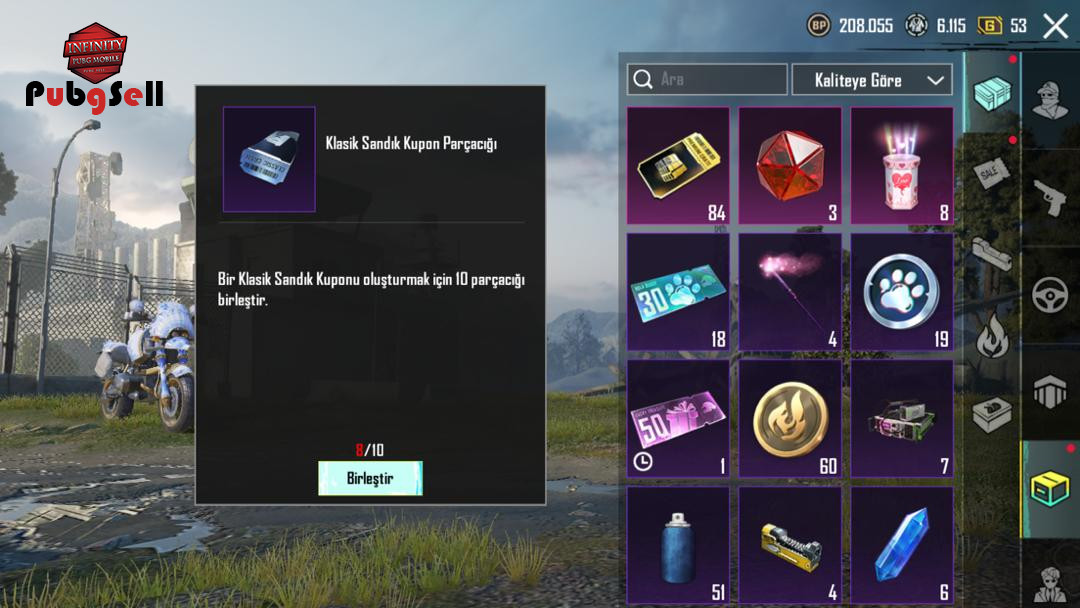Image resolution: width=1080 pixels, height=608 pixels.
Task: Select the red polyhedron gem item
Action: (x=790, y=165)
